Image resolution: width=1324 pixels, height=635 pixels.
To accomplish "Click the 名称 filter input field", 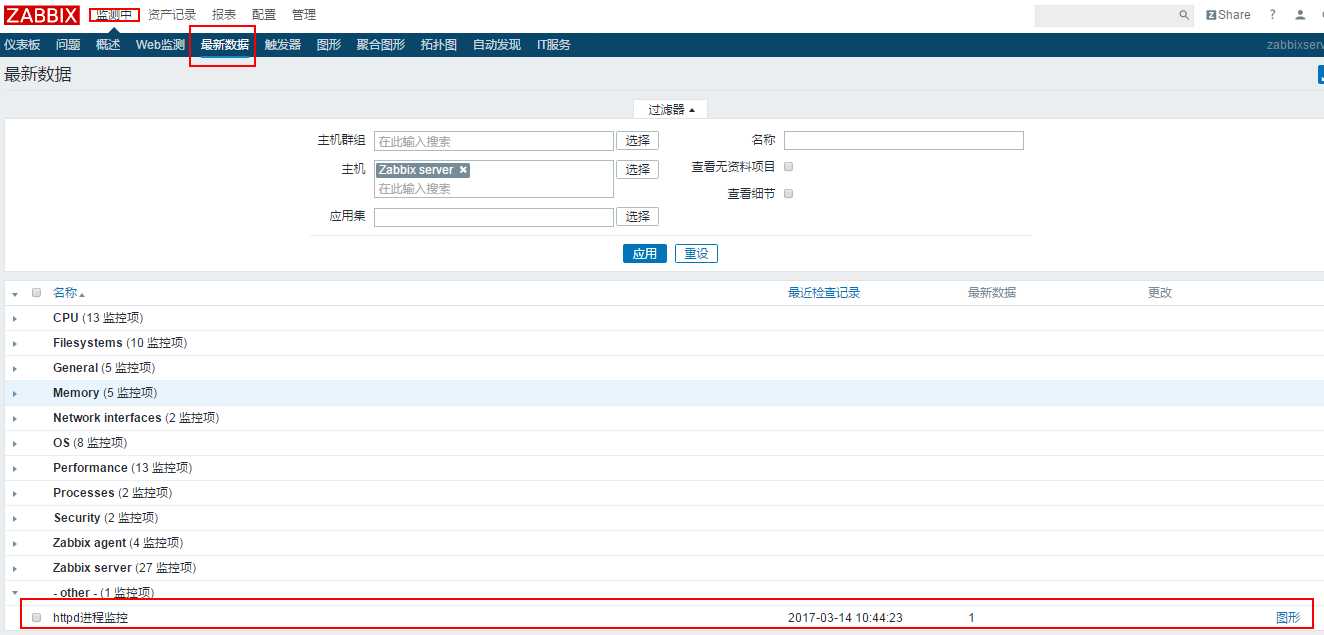I will 904,141.
